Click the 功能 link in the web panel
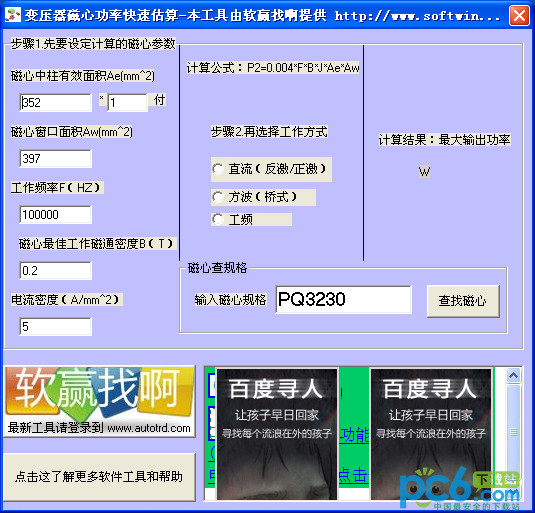This screenshot has width=535, height=513. (354, 435)
